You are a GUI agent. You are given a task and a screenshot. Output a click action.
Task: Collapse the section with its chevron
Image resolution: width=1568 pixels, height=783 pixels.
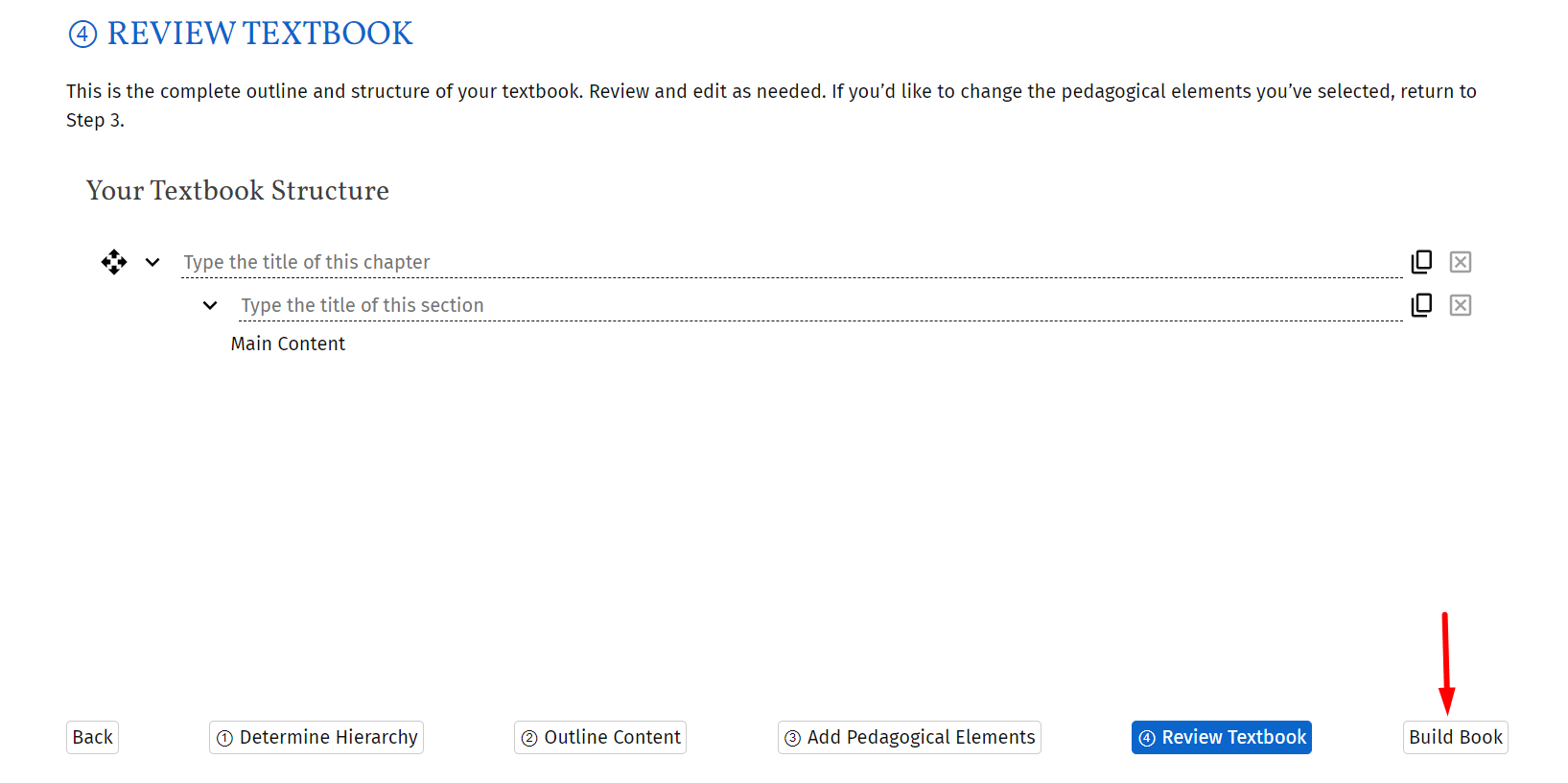click(210, 305)
